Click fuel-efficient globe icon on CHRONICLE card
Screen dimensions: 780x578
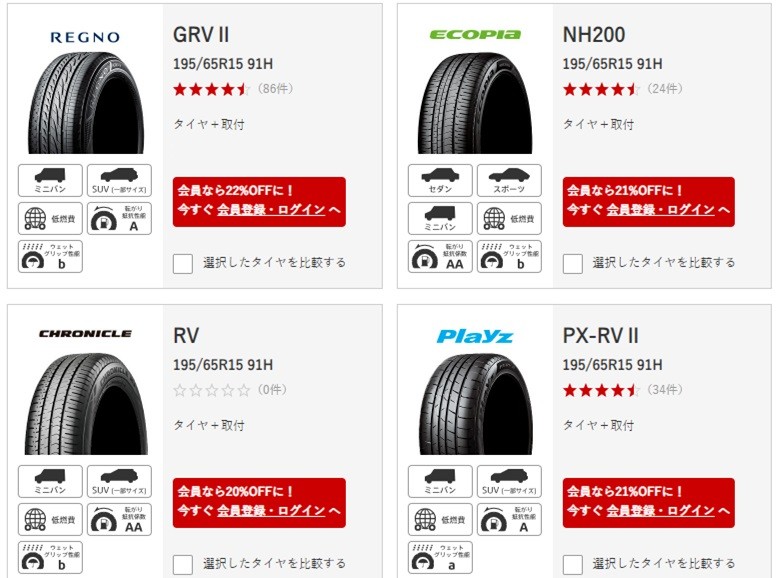50,519
